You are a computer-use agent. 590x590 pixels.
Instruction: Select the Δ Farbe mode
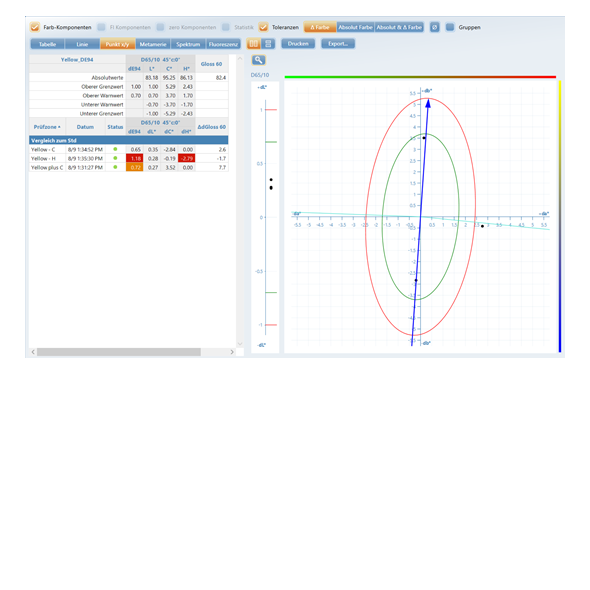coord(320,27)
